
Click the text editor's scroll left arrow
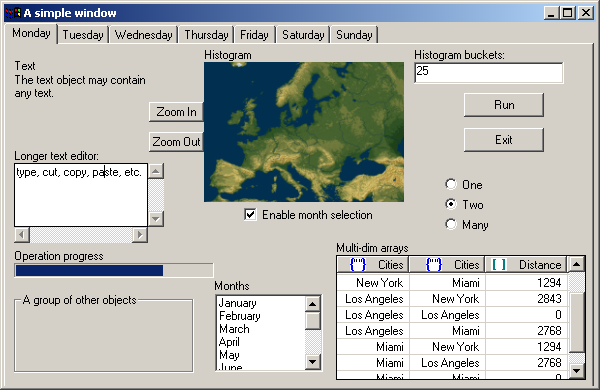click(x=22, y=235)
